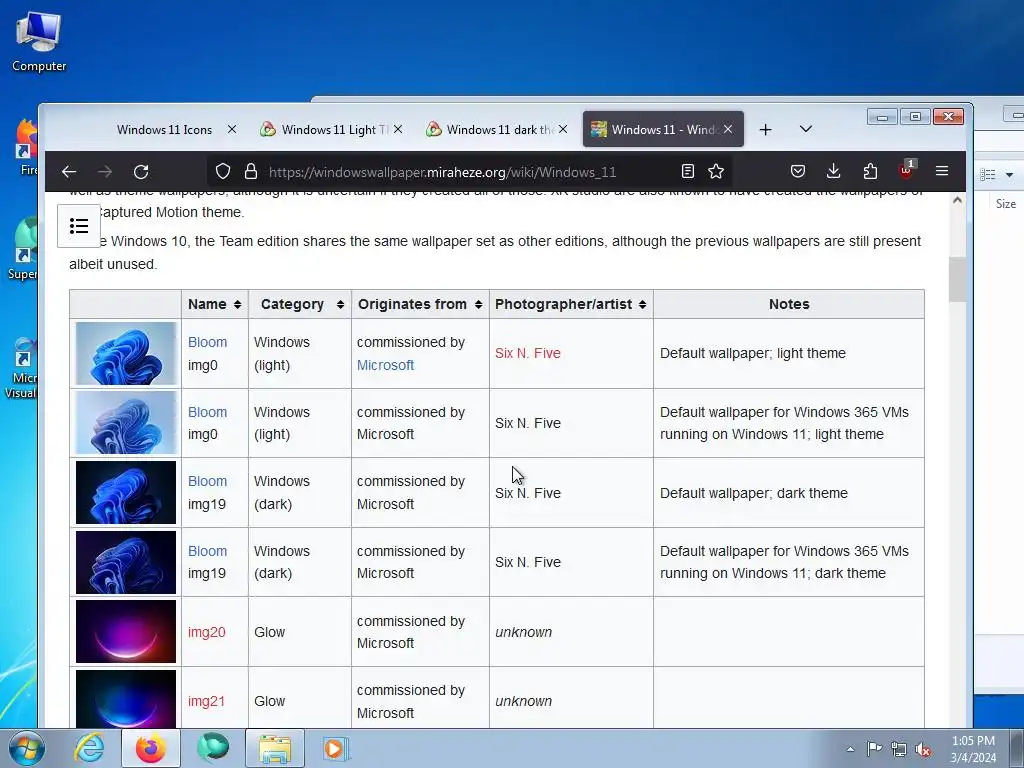
Task: Follow the blue Microsoft link
Action: click(x=385, y=365)
